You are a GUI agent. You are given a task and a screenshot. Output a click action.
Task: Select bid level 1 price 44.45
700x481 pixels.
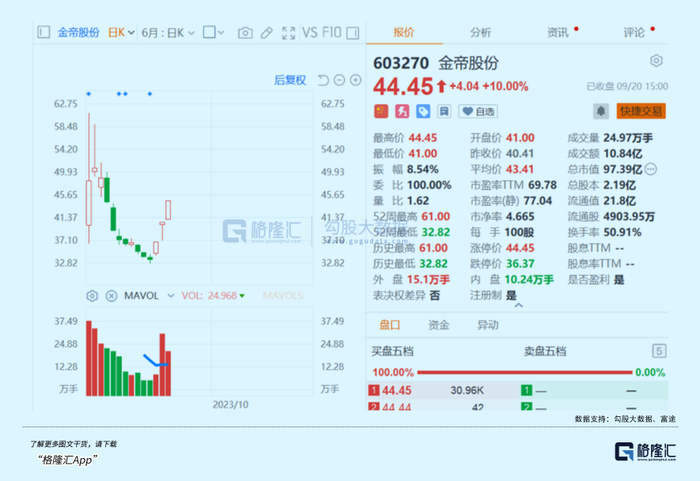[x=396, y=390]
